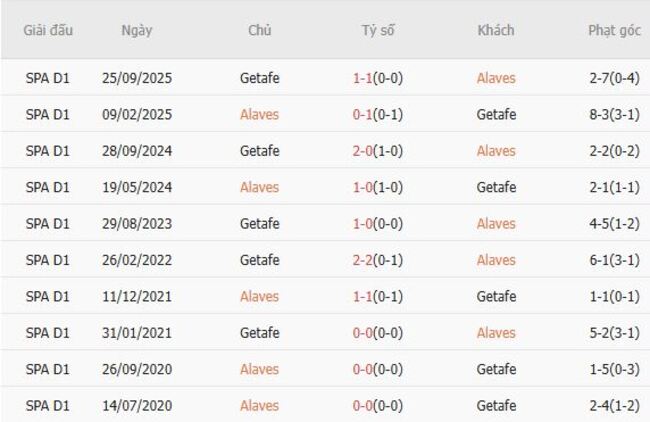Click the 'Khách' column header
Image resolution: width=650 pixels, height=422 pixels.
pos(496,30)
